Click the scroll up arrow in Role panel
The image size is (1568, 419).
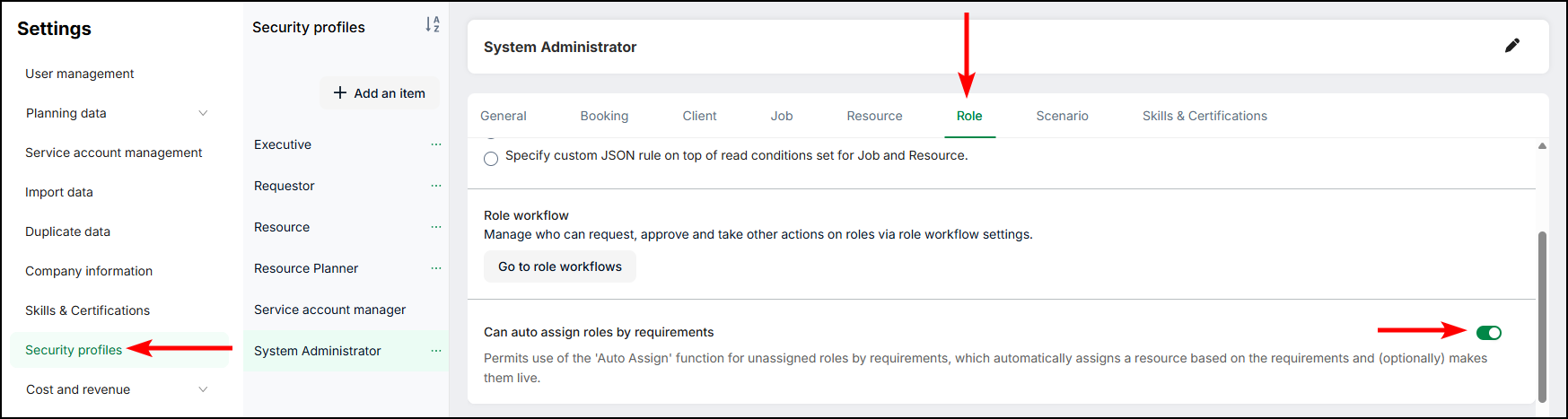[1542, 145]
